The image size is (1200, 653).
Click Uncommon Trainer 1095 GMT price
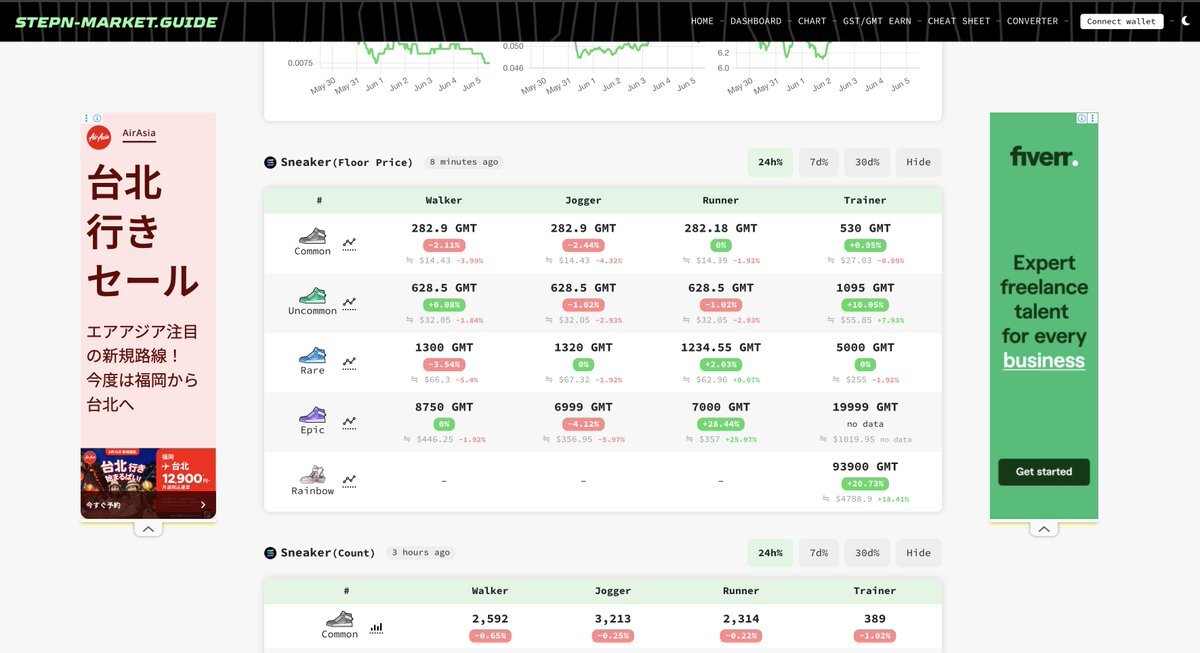point(865,288)
